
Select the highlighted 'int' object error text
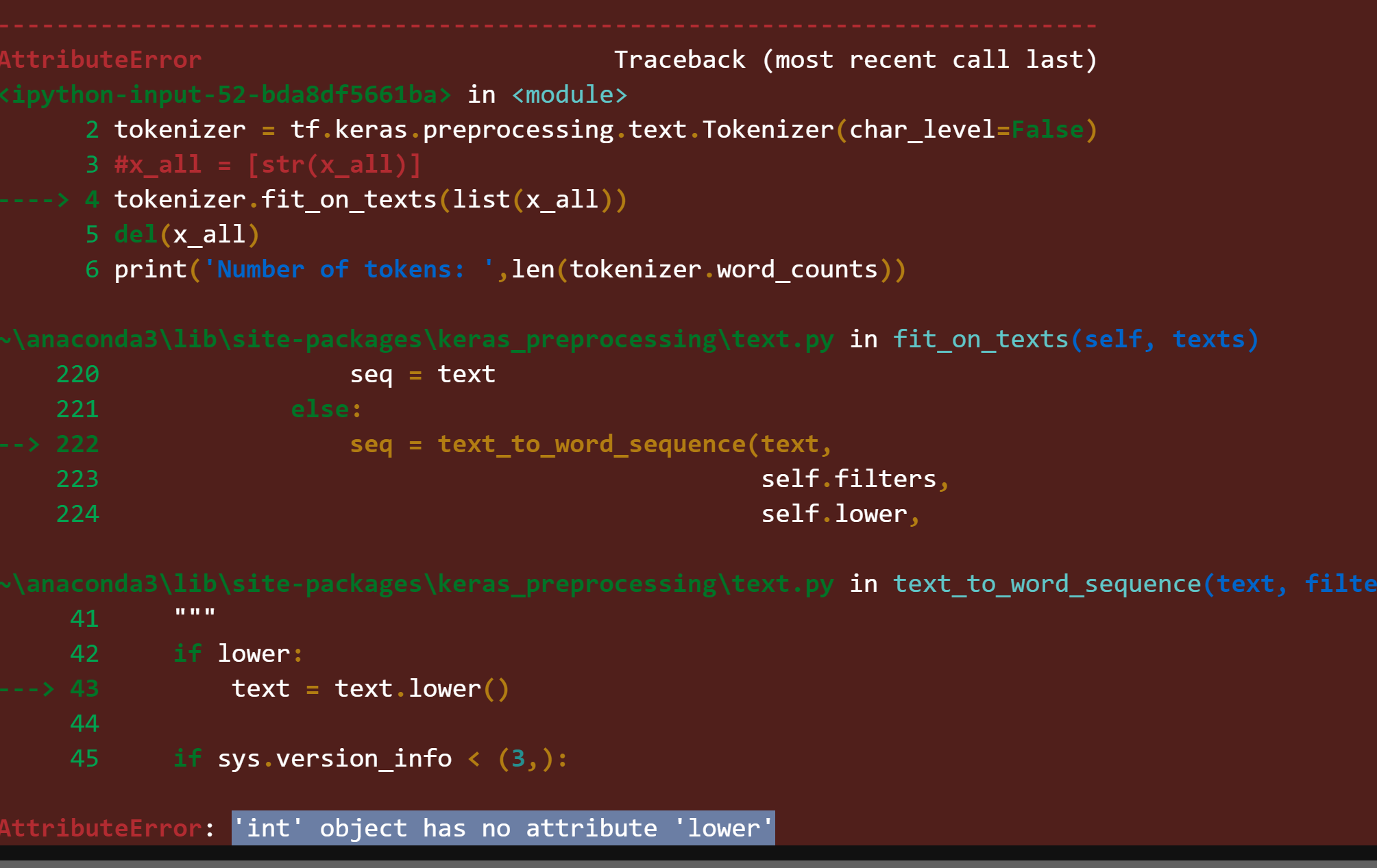pos(502,828)
